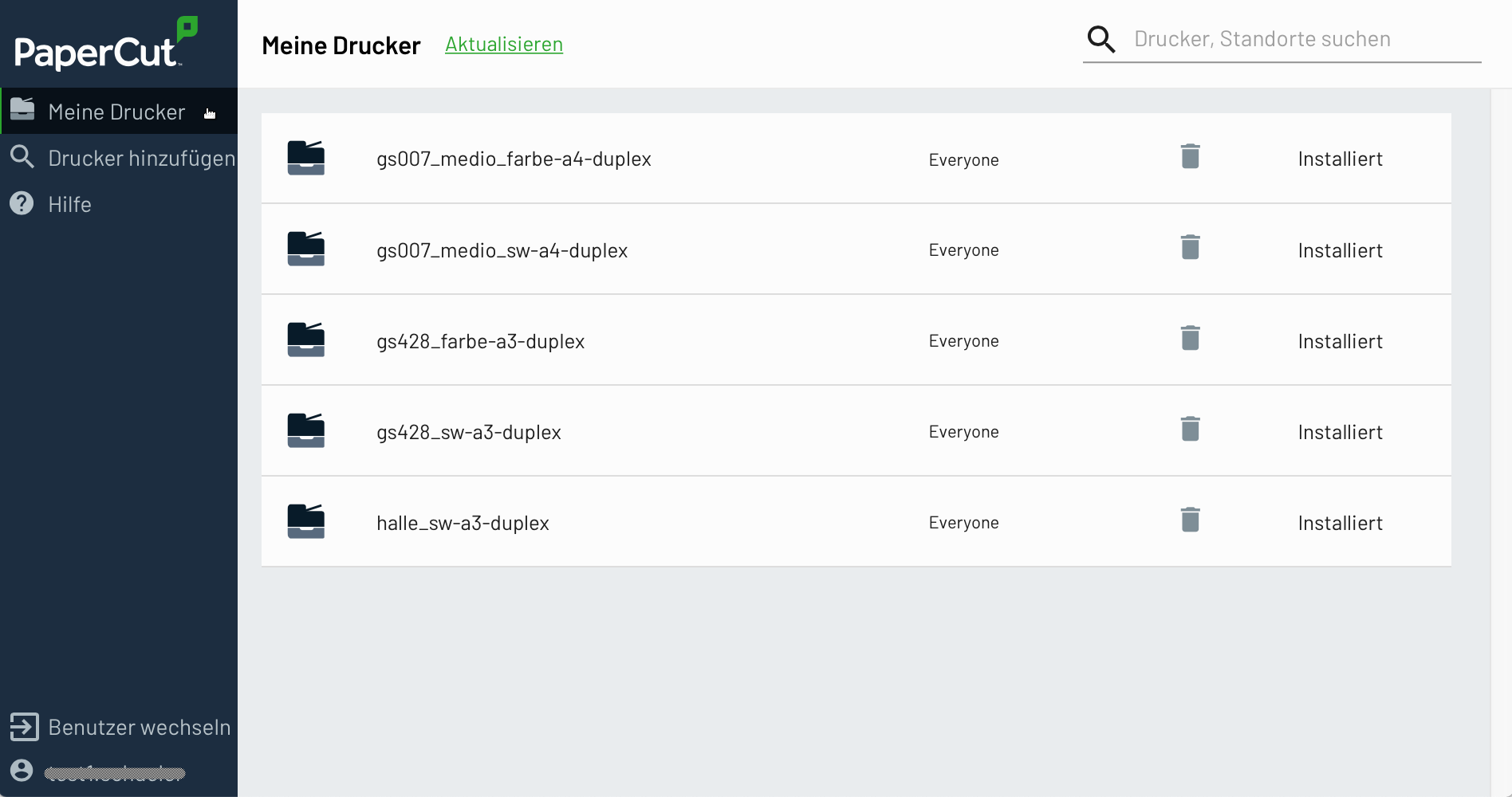The image size is (1512, 797).
Task: Click the Aktualisieren link
Action: [x=503, y=45]
